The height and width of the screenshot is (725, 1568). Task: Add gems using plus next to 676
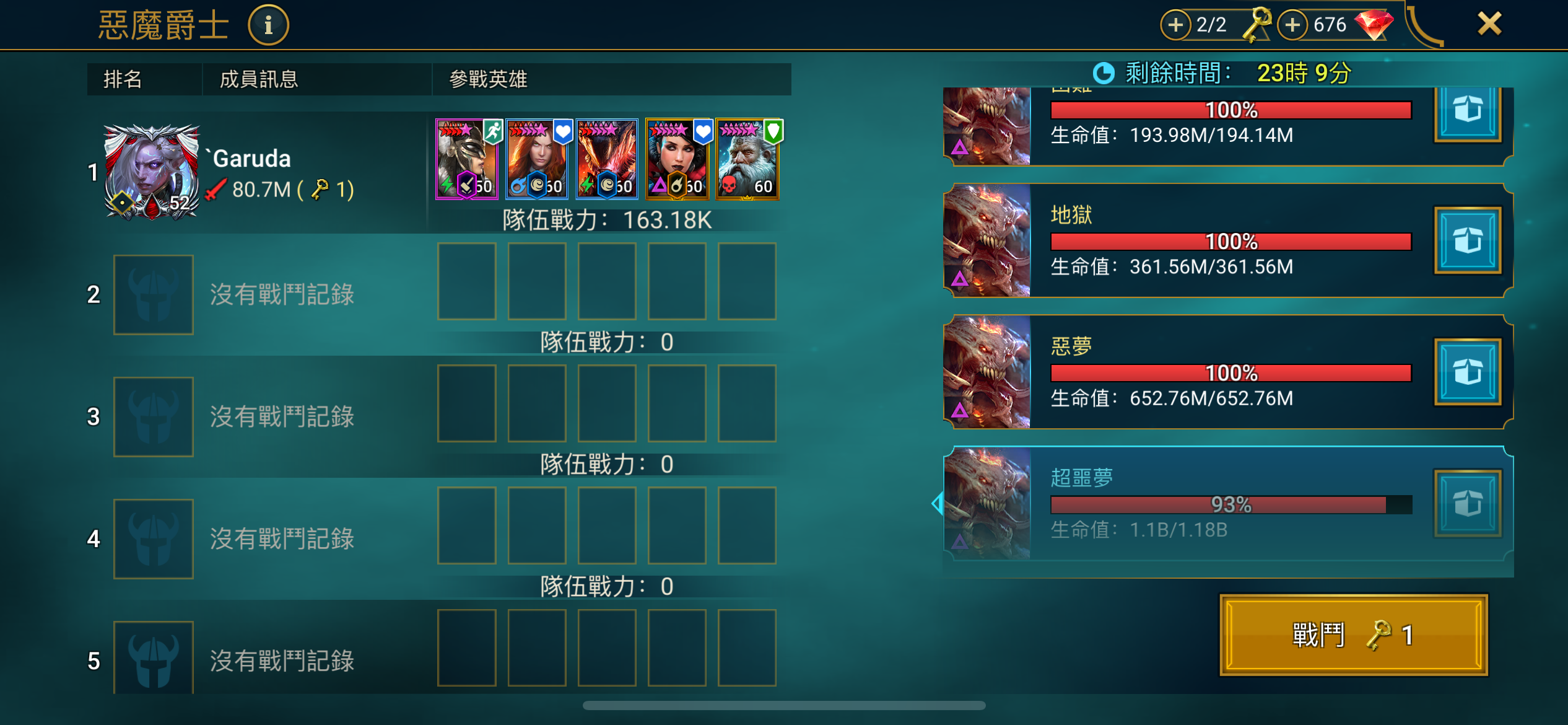(x=1292, y=25)
